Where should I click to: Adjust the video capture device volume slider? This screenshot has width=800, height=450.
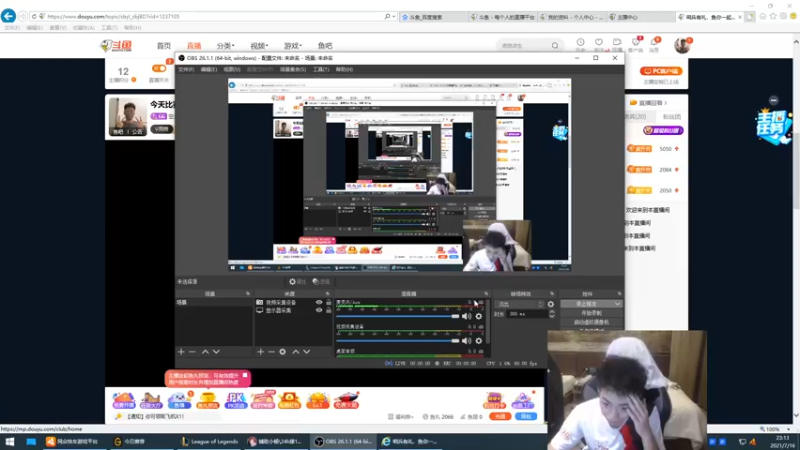pyautogui.click(x=398, y=340)
